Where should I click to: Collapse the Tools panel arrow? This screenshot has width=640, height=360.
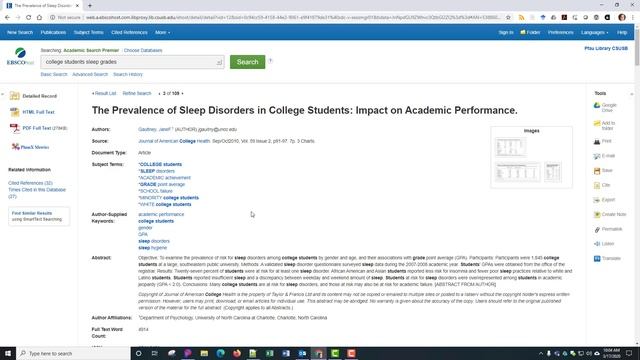[x=631, y=93]
